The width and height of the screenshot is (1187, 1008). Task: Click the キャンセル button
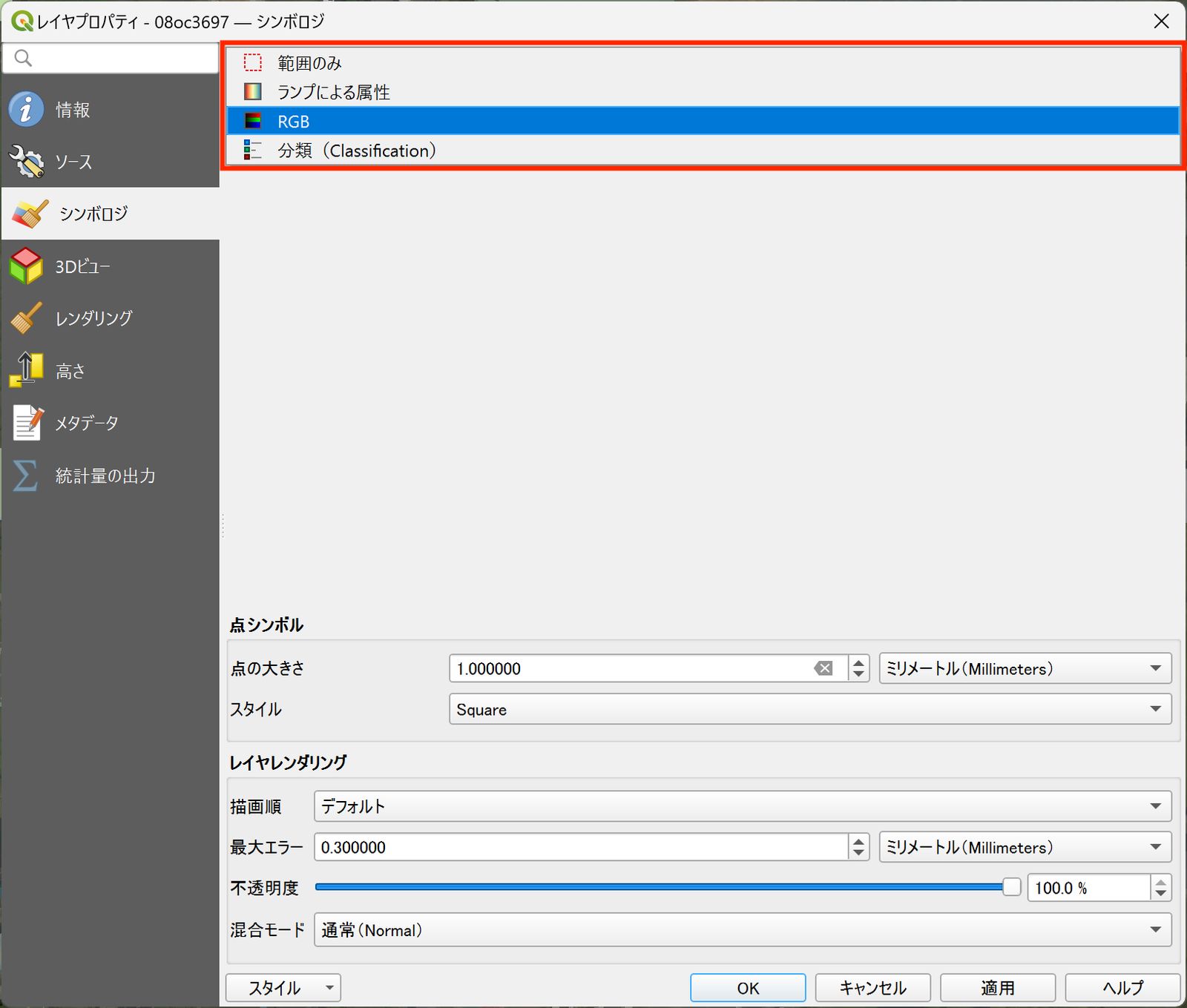click(873, 988)
